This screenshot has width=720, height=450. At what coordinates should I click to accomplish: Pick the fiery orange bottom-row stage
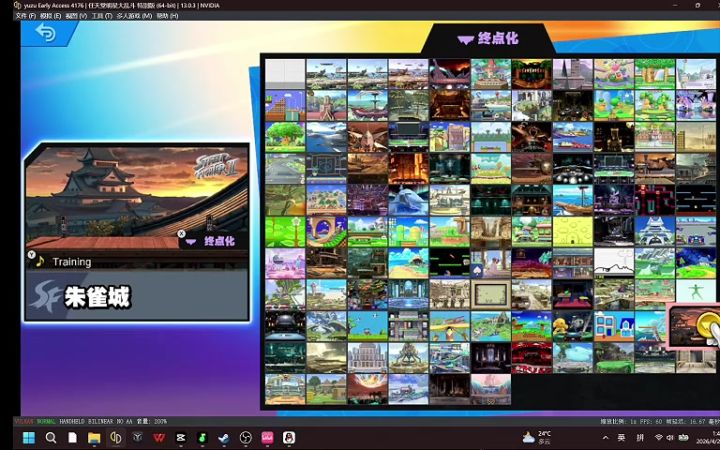(367, 389)
